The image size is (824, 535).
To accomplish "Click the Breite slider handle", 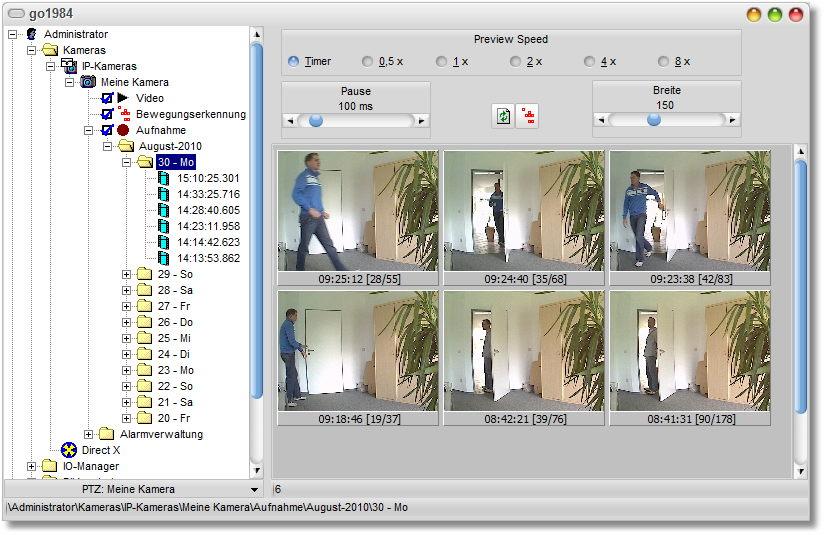I will coord(654,120).
